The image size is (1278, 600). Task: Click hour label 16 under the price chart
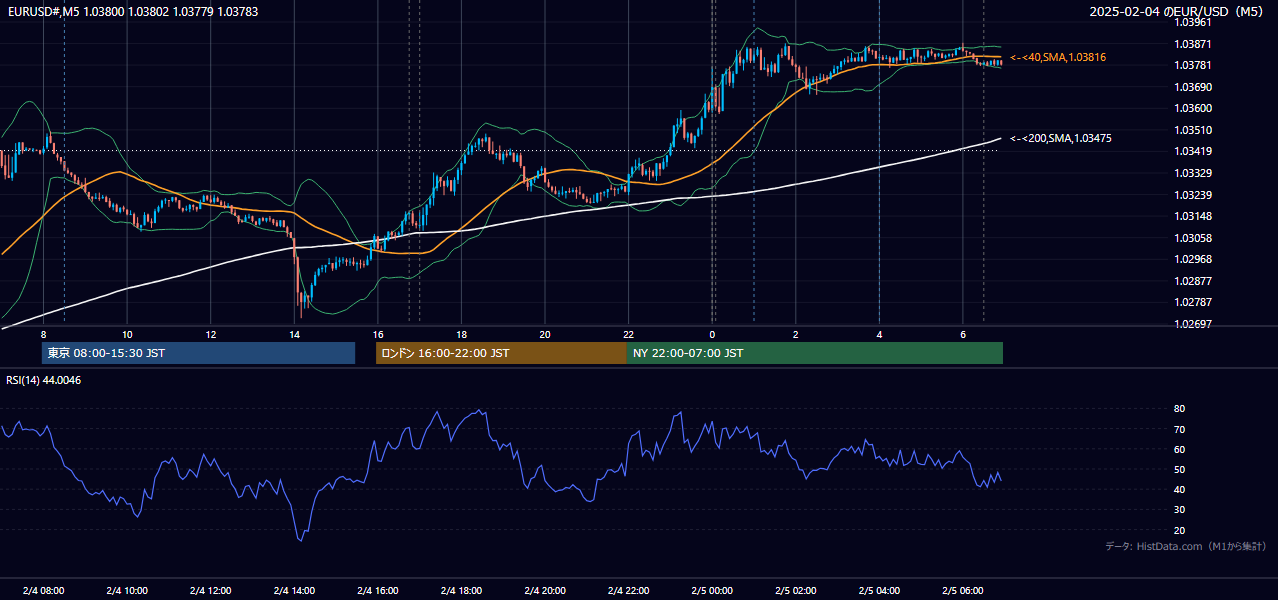(x=378, y=334)
